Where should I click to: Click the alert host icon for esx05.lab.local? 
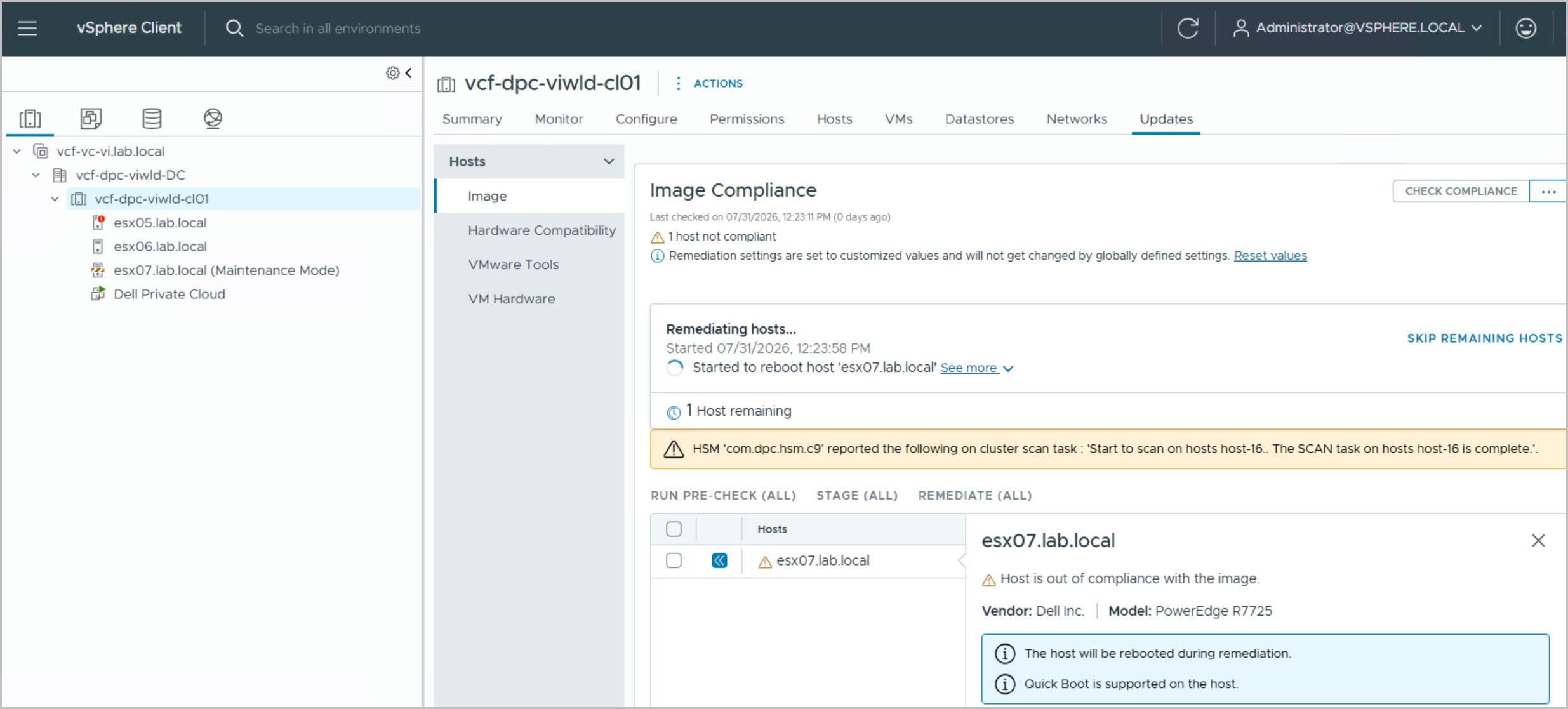(x=98, y=222)
